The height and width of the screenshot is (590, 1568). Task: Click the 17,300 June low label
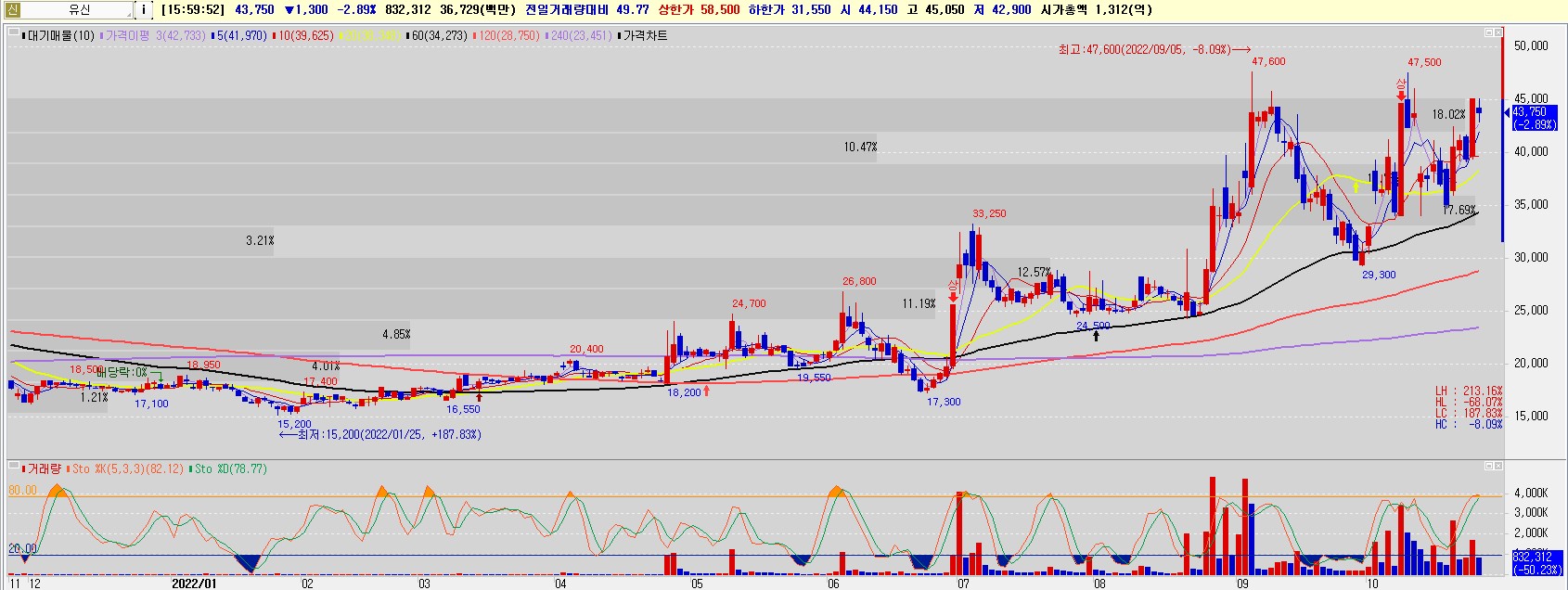click(944, 402)
